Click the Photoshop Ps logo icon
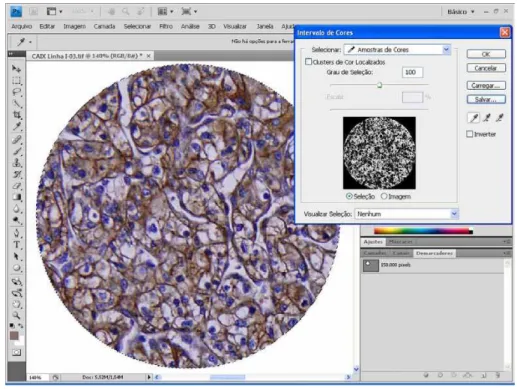 click(x=16, y=12)
